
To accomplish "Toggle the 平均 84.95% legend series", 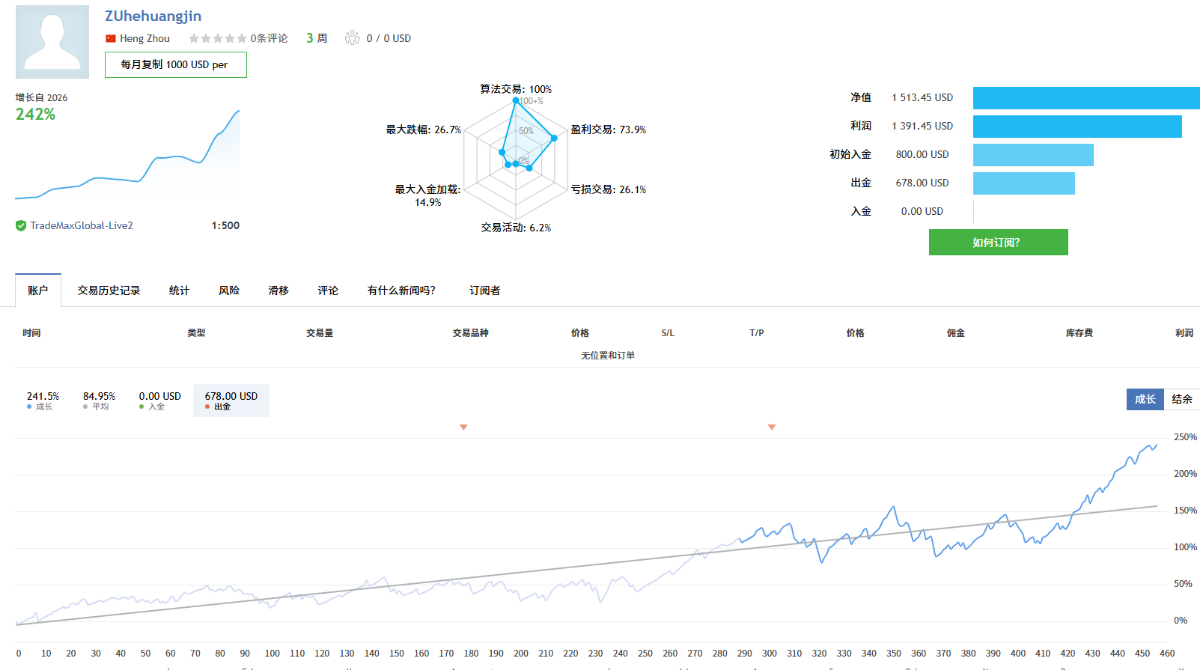I will 99,401.
